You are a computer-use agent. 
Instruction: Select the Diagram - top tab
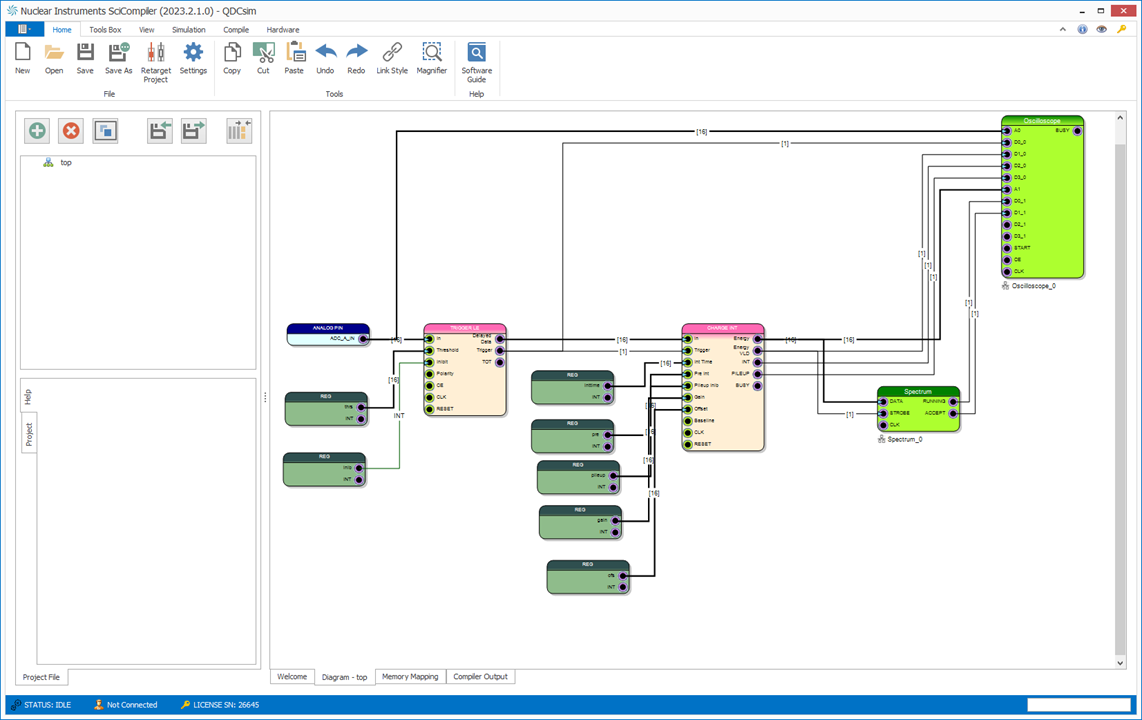tap(344, 677)
